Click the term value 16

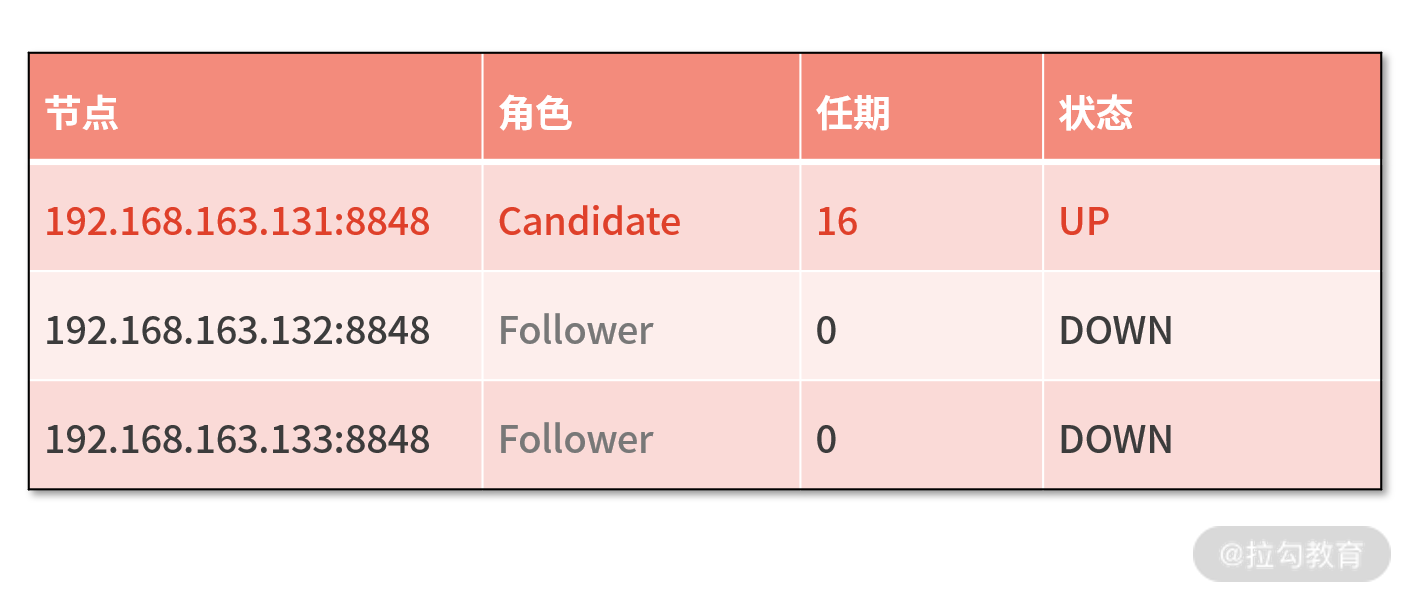(837, 221)
